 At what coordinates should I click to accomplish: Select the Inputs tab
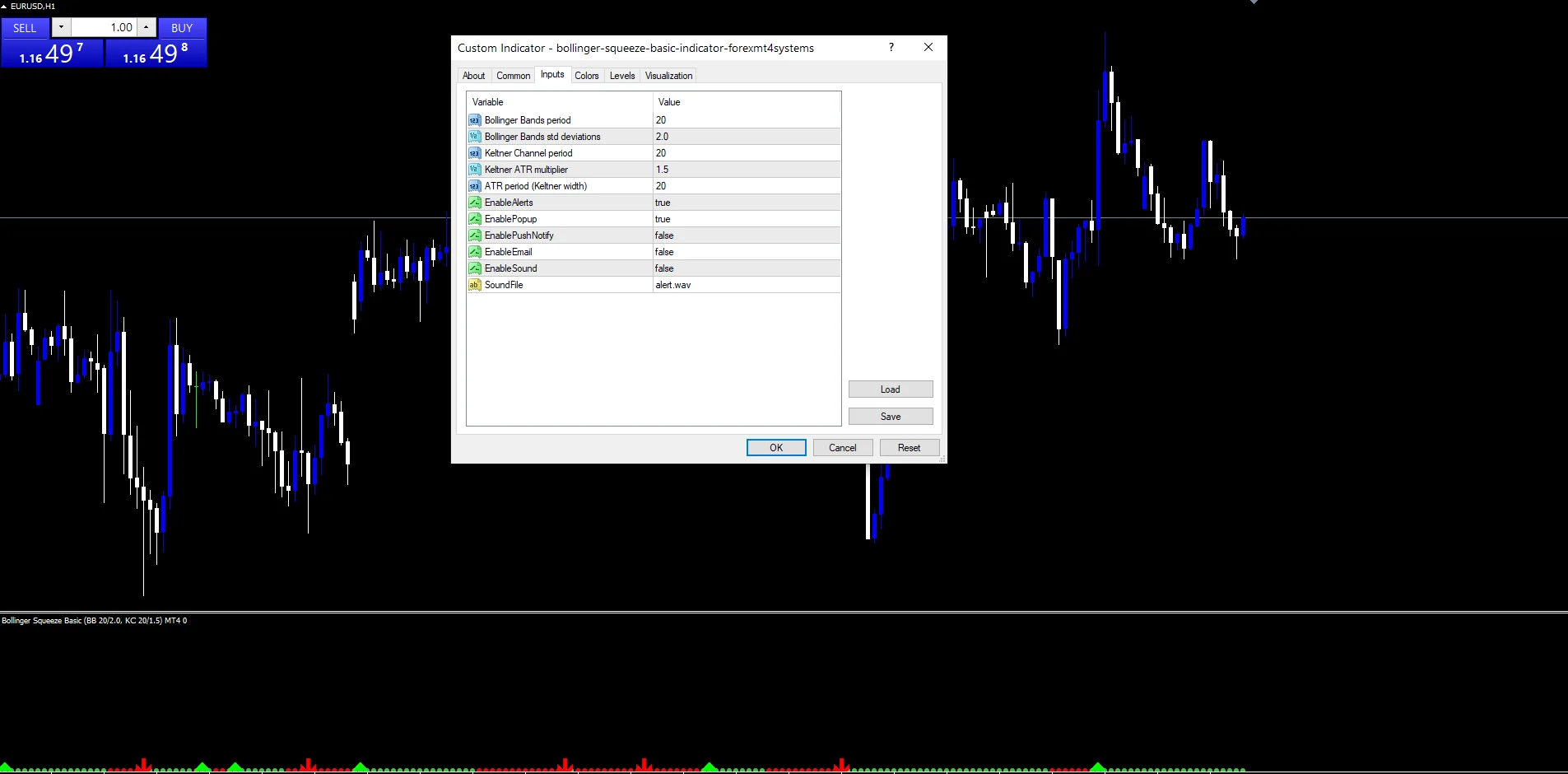tap(552, 75)
